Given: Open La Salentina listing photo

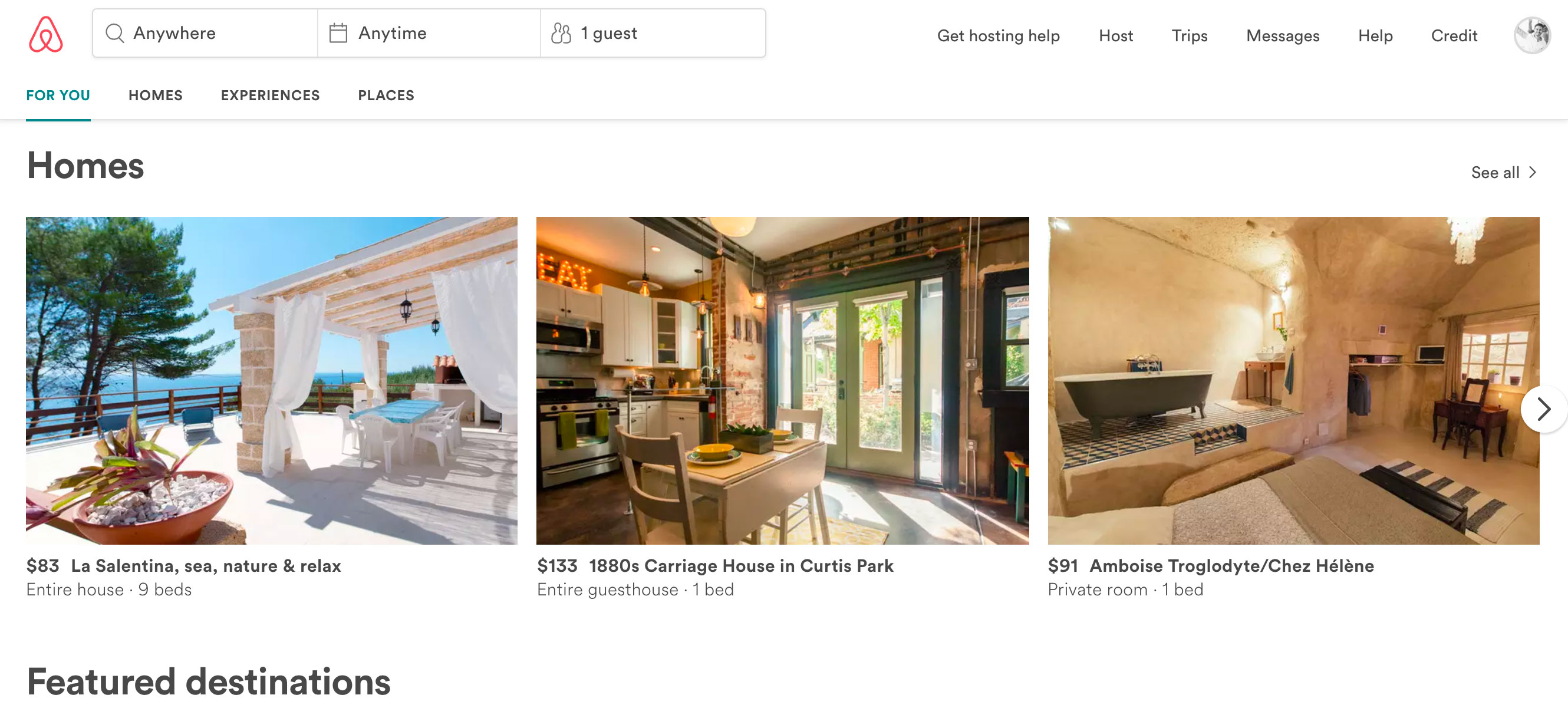Looking at the screenshot, I should tap(272, 380).
